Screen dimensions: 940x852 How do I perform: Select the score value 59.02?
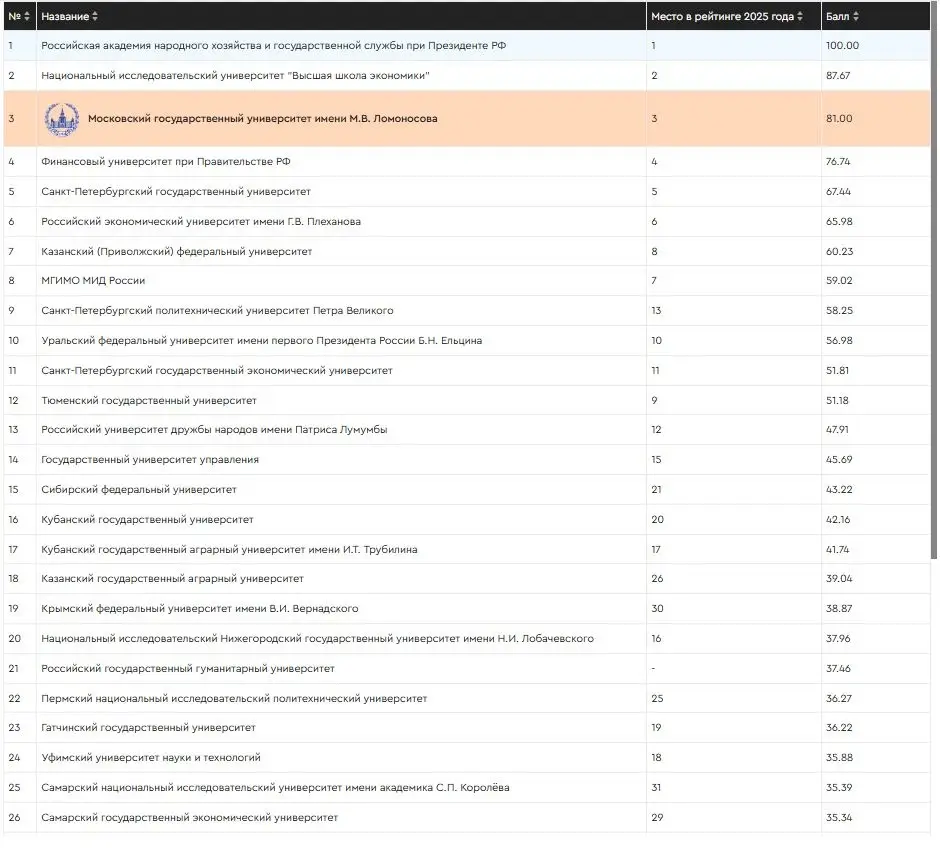tap(839, 281)
